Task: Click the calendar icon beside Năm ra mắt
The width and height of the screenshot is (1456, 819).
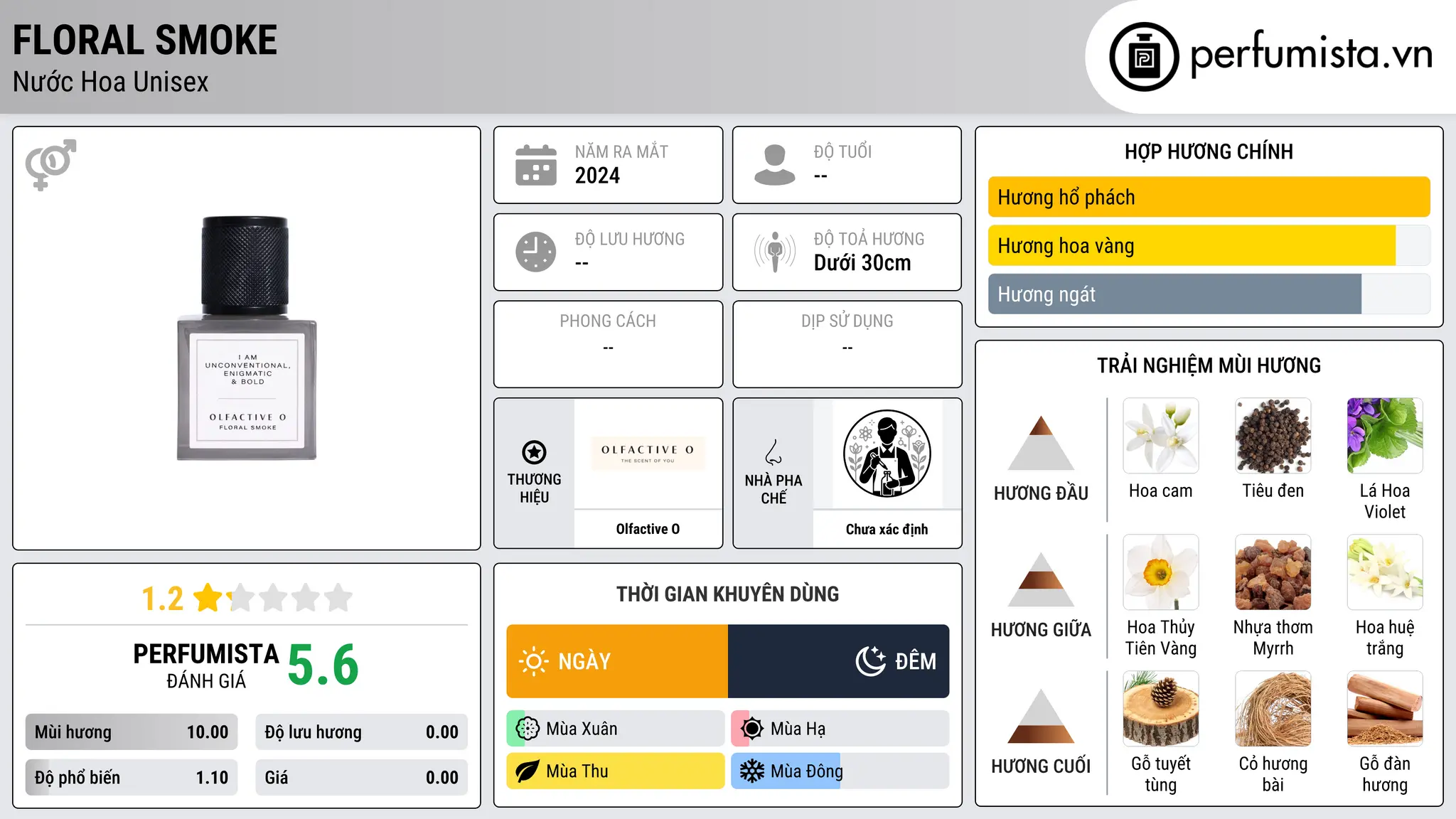Action: point(536,165)
